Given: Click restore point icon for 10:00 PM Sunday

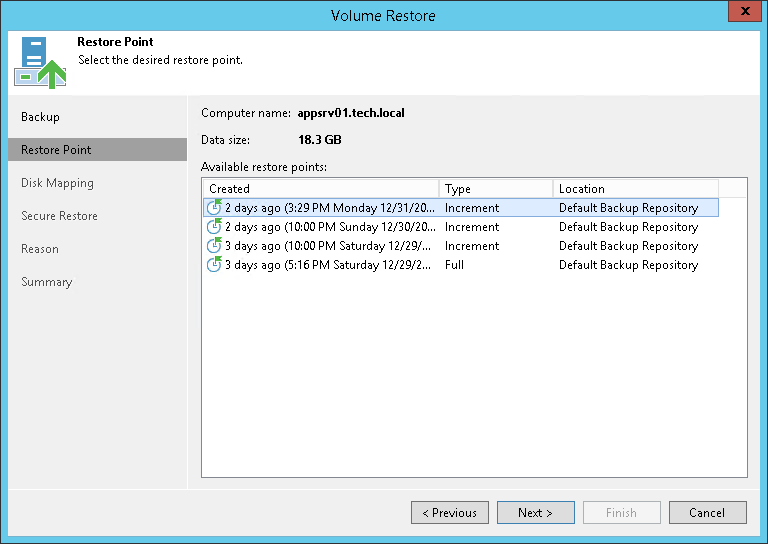Looking at the screenshot, I should click(214, 226).
